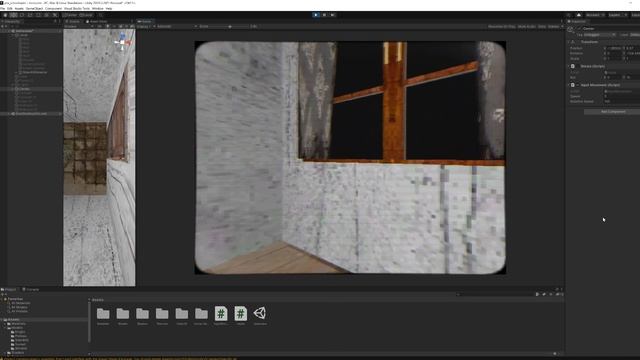640x360 pixels.
Task: Open the fifth folder in Assets
Action: pos(182,313)
